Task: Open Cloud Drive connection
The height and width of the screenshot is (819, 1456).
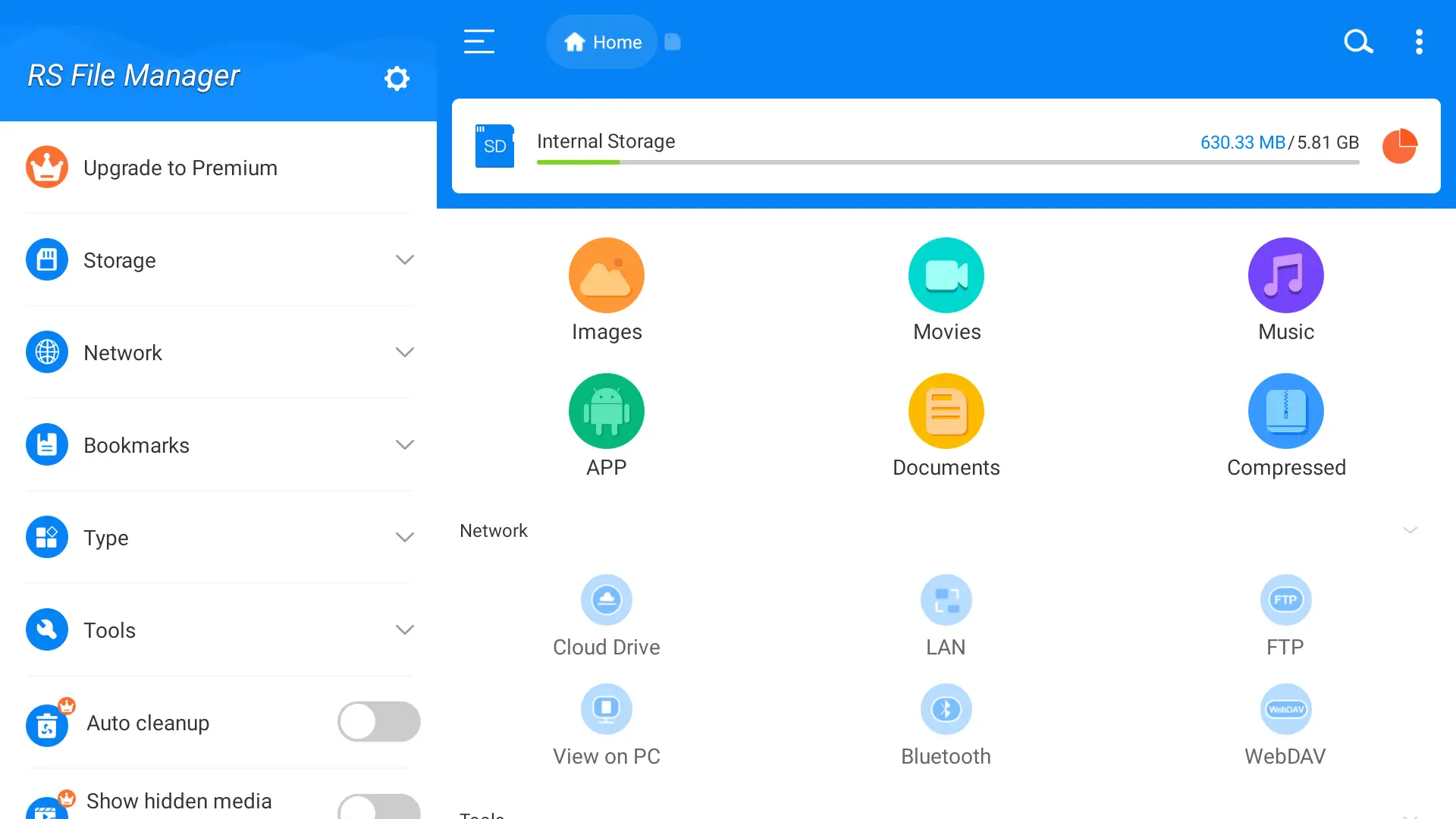Action: tap(606, 616)
